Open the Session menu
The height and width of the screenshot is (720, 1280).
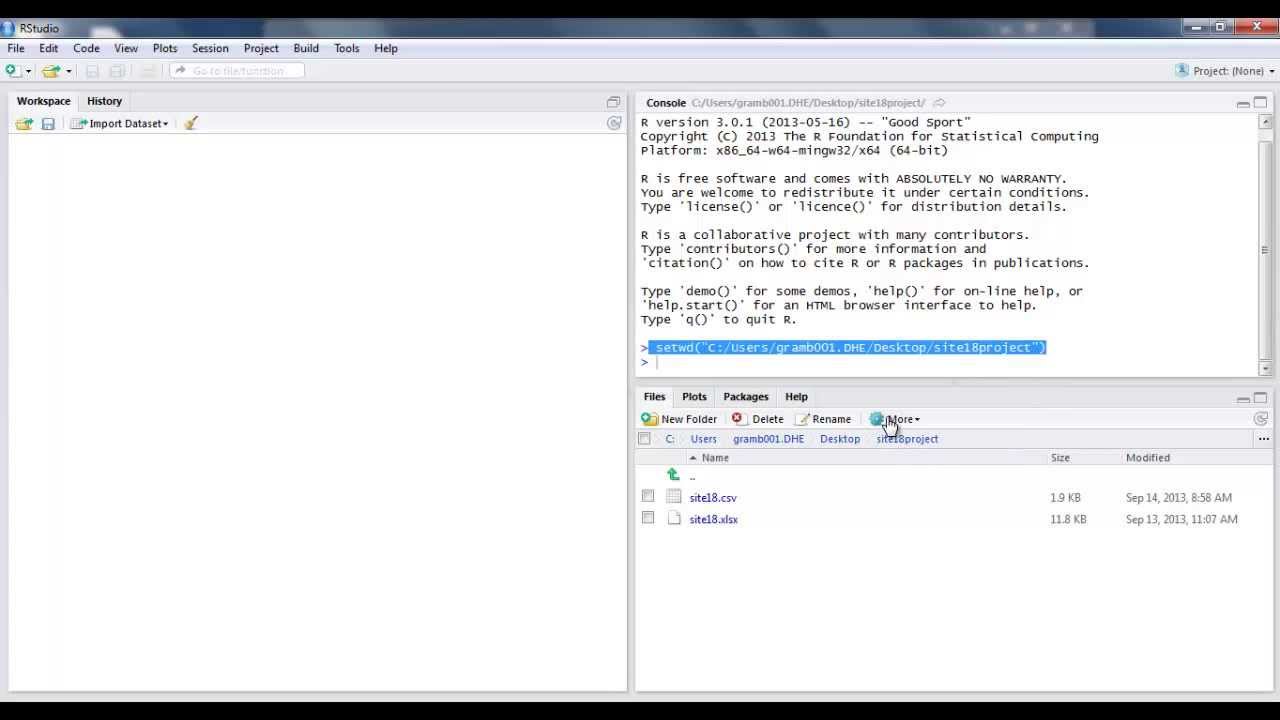click(210, 48)
